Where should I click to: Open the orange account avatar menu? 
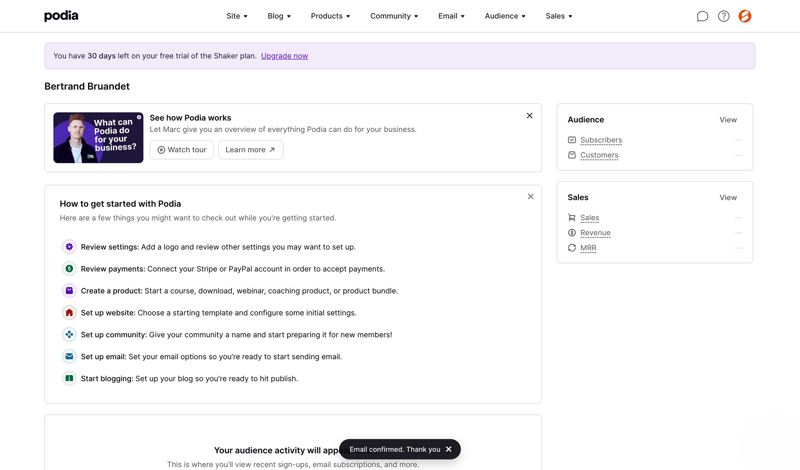pos(745,16)
